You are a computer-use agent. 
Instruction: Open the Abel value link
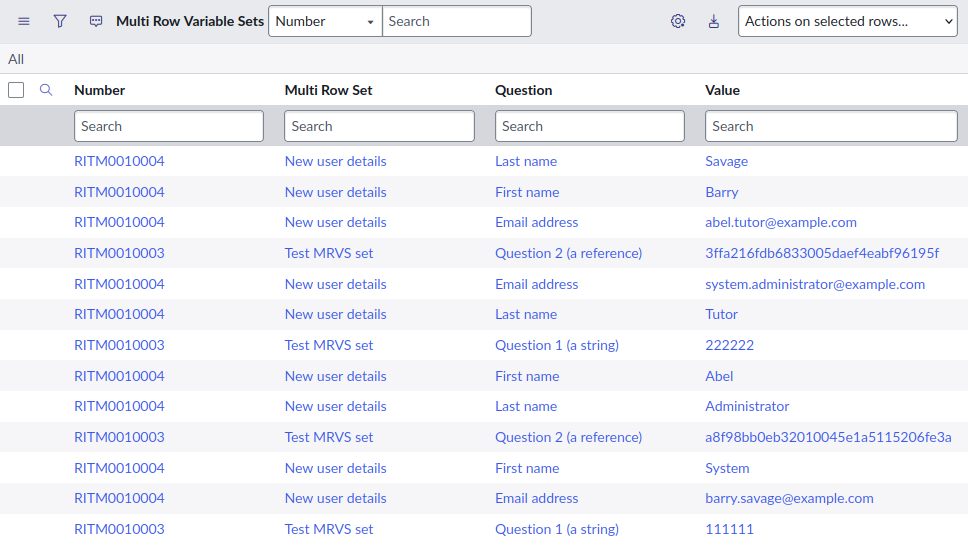point(719,376)
